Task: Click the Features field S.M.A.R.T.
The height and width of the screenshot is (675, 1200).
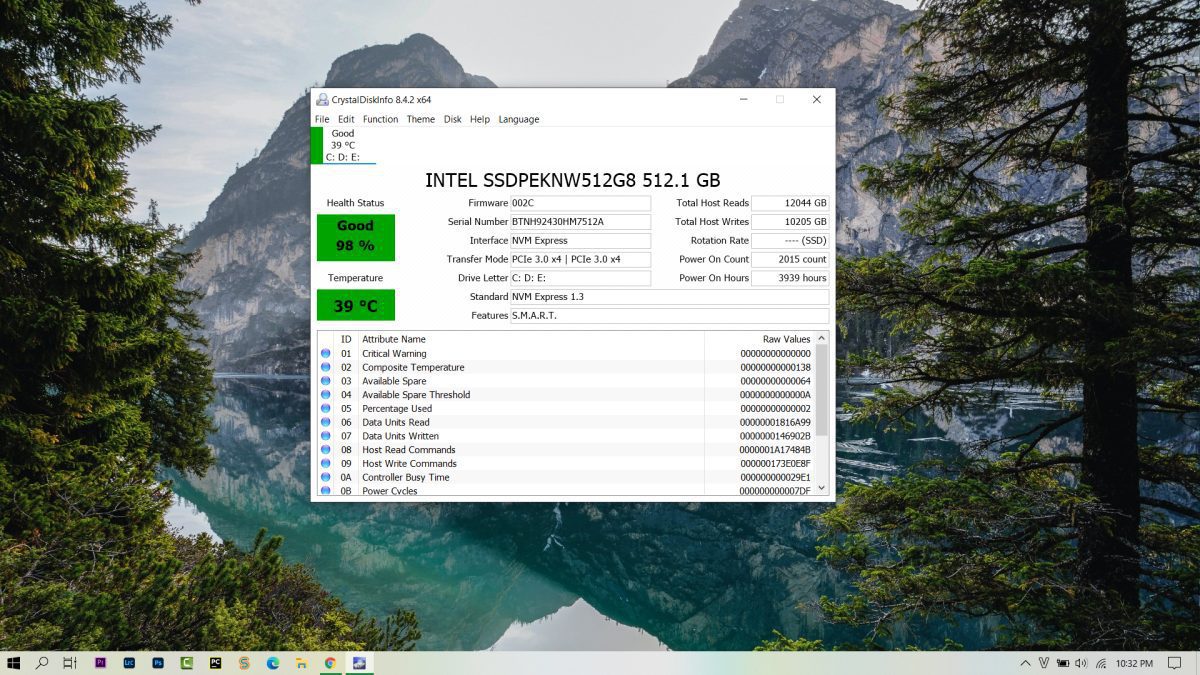Action: 669,316
